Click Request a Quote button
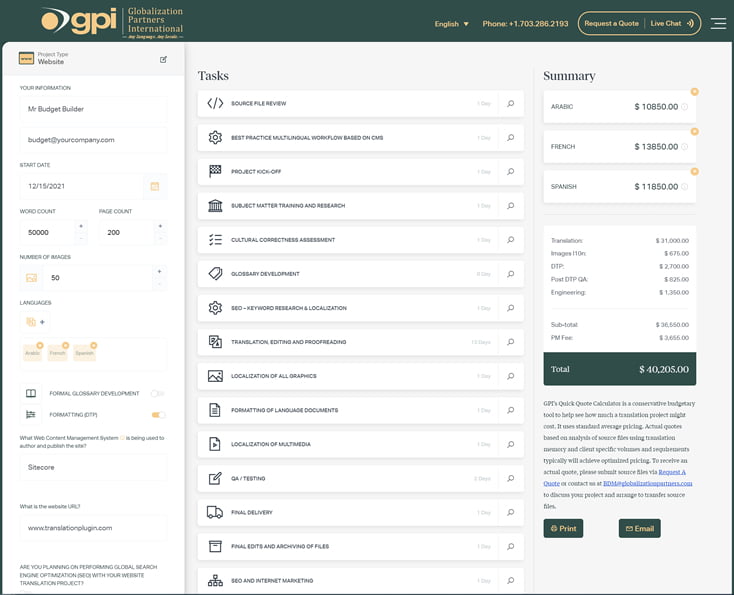 click(611, 23)
